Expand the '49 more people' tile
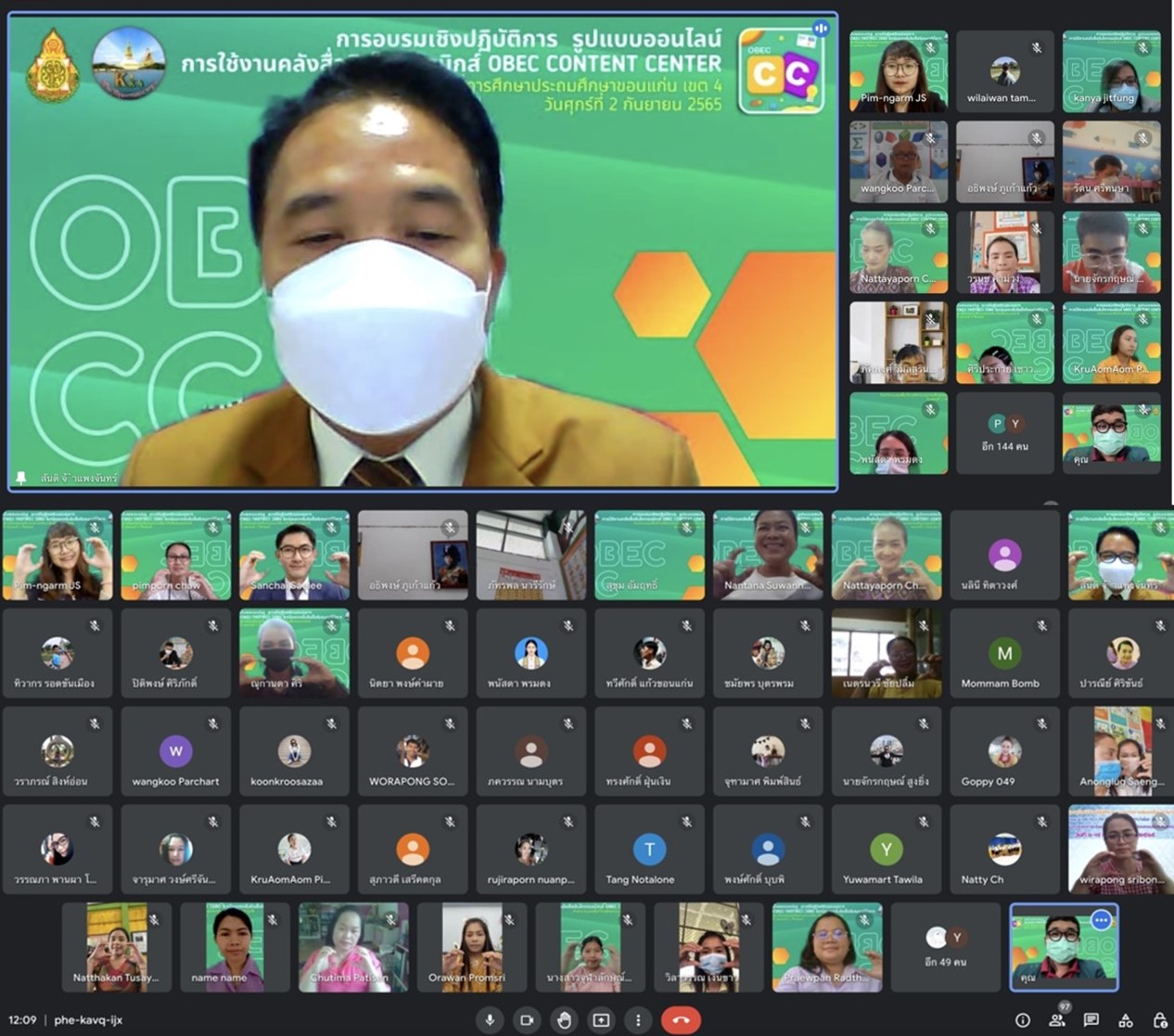The image size is (1174, 1036). 945,948
